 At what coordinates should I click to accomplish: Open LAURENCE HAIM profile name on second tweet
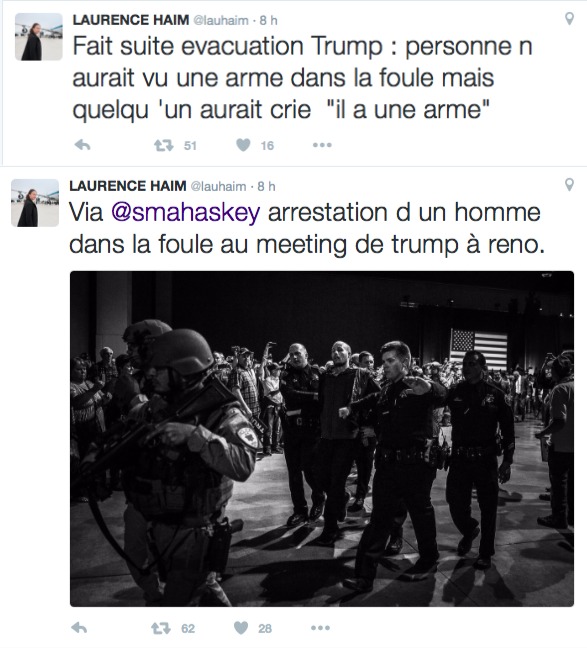tap(128, 186)
